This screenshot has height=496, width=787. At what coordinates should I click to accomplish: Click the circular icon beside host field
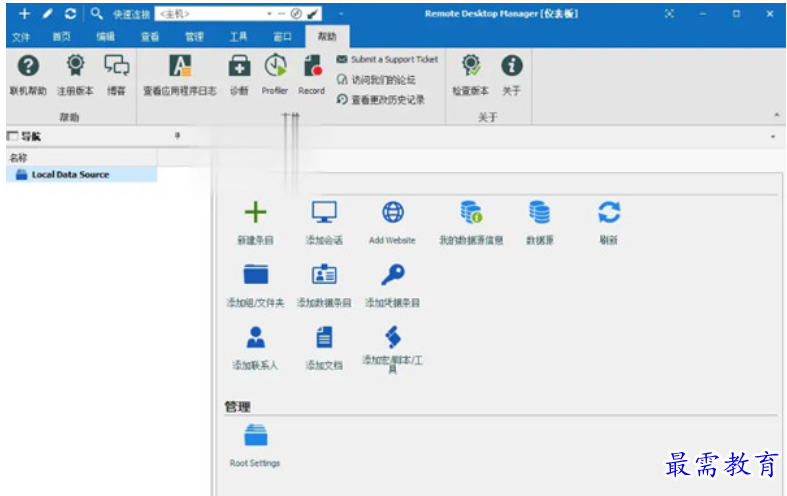296,14
